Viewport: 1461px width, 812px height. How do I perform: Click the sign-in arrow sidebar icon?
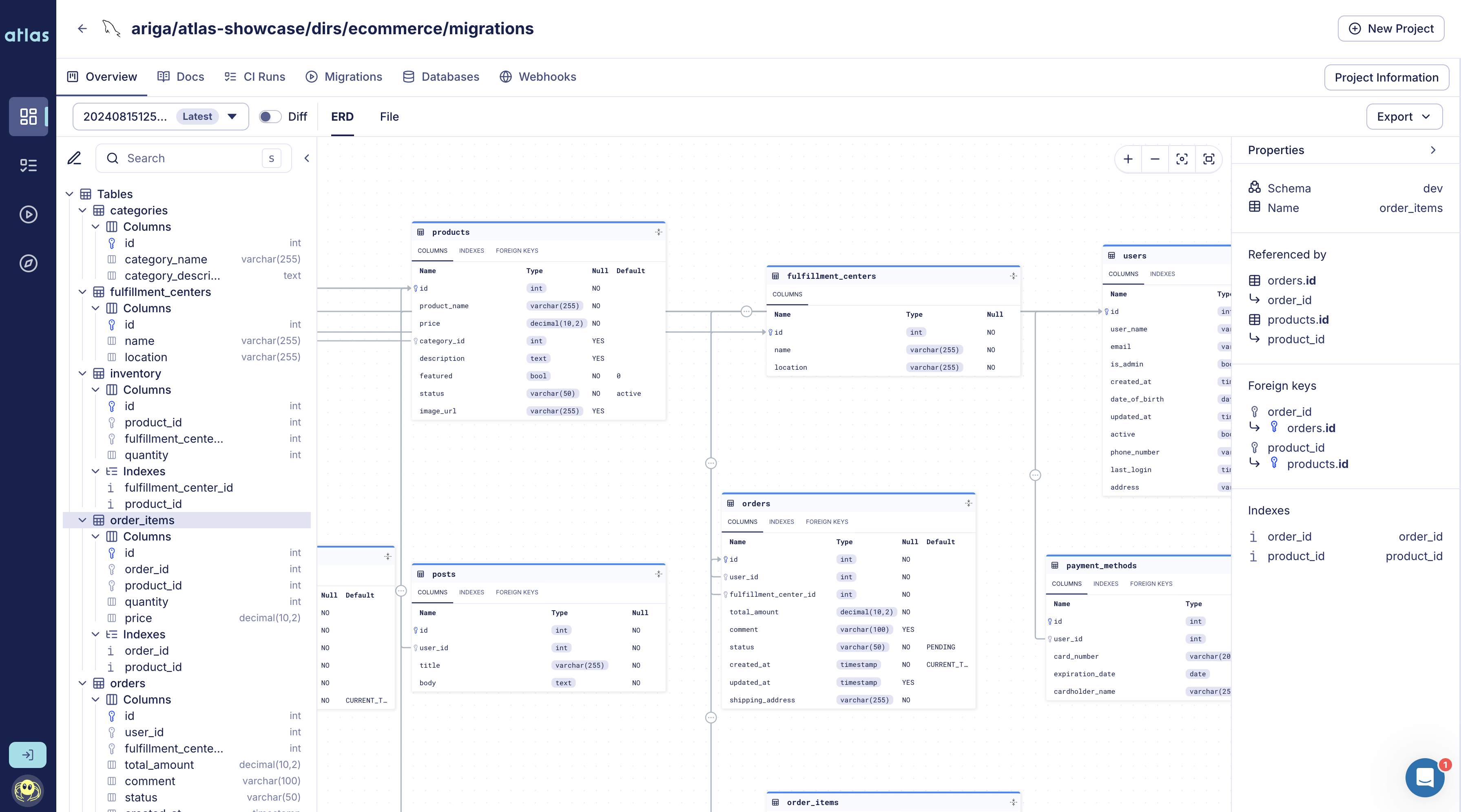(x=28, y=754)
